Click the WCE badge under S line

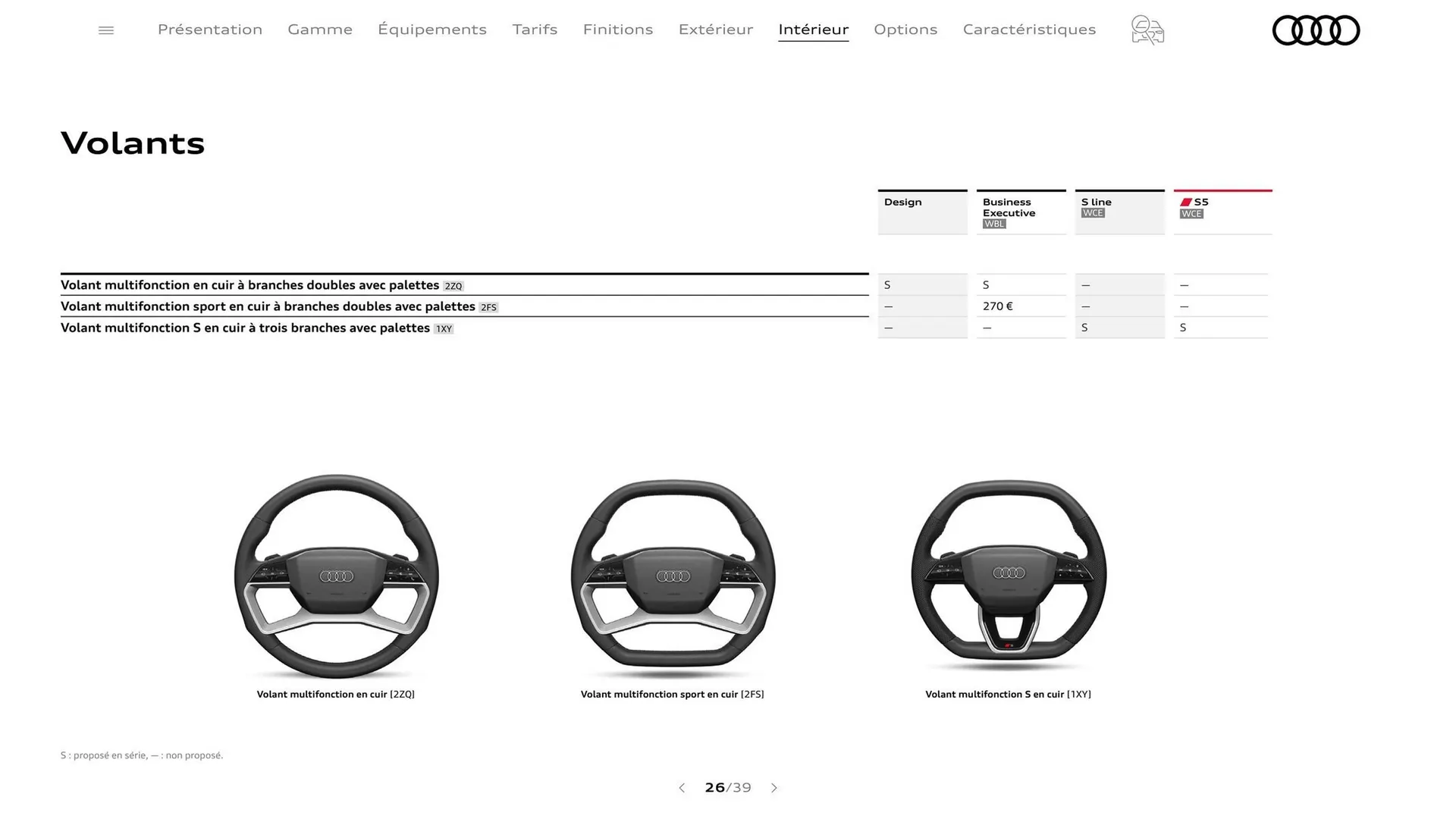(1092, 213)
